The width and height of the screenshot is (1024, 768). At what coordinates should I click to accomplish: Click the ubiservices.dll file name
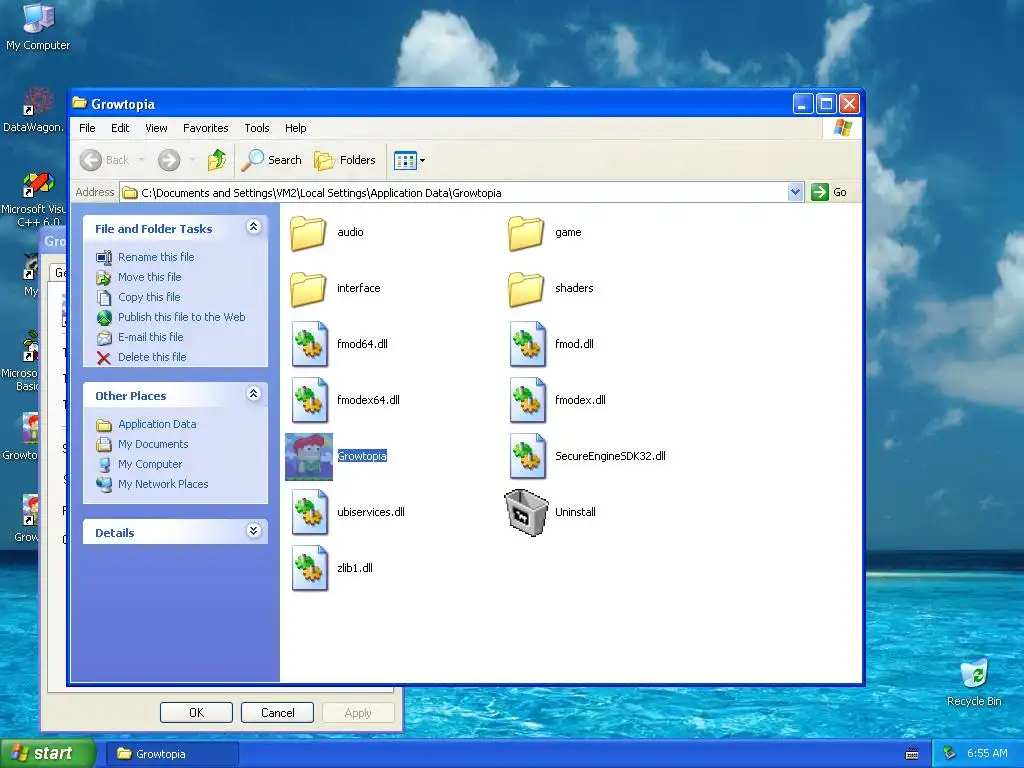coord(371,513)
